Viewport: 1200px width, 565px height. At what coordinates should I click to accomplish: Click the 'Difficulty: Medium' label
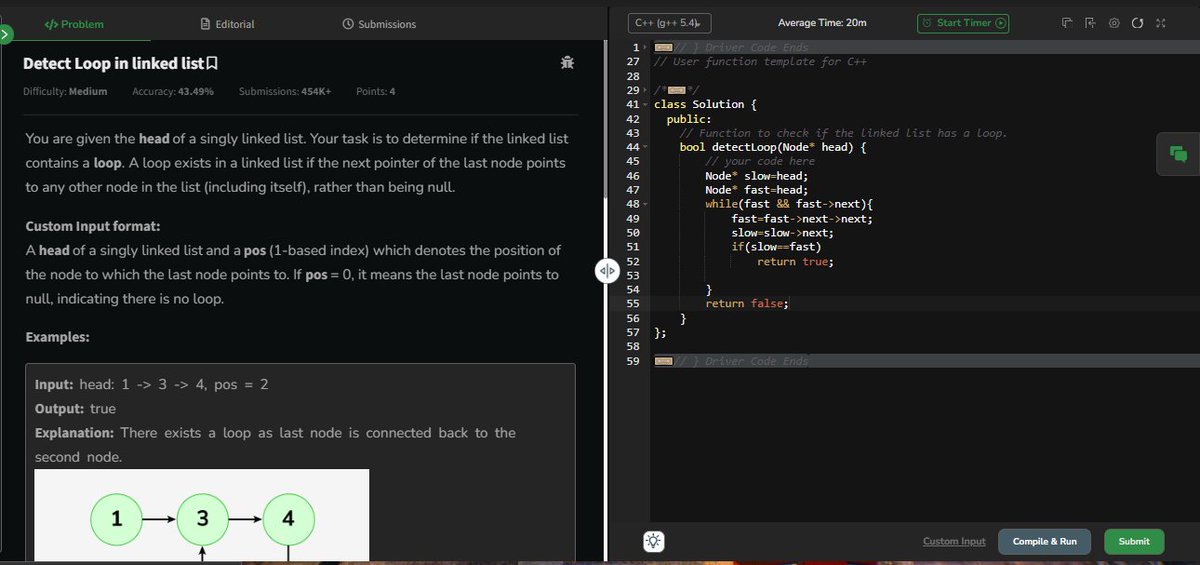pyautogui.click(x=65, y=92)
